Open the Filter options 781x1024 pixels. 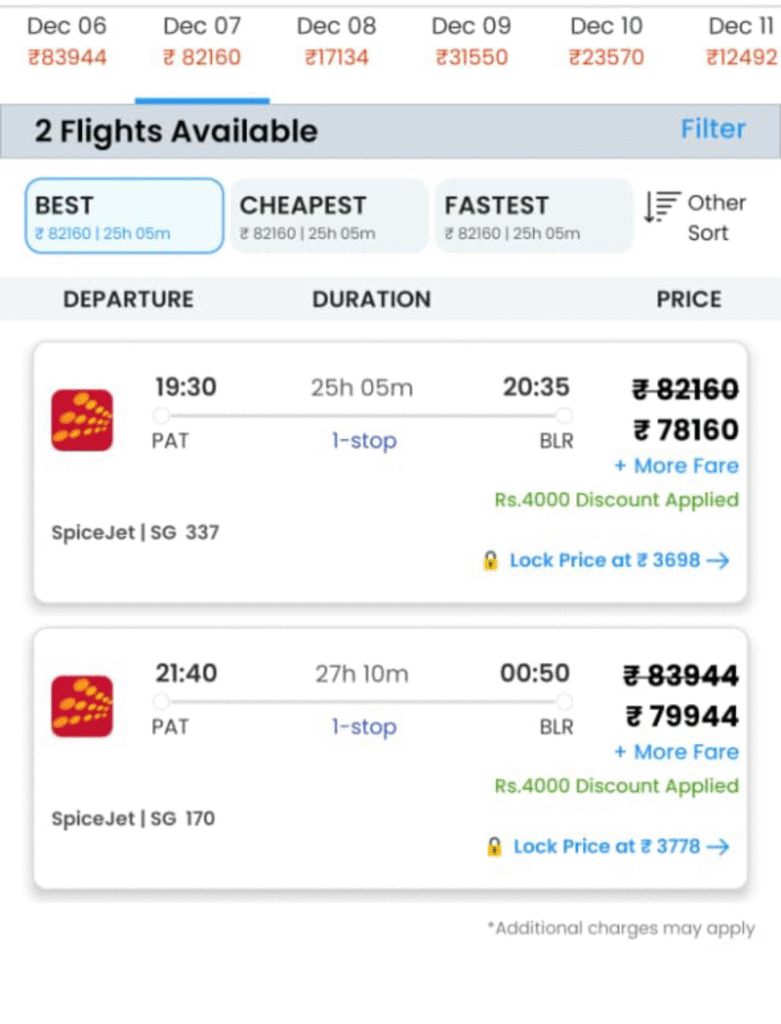point(713,129)
